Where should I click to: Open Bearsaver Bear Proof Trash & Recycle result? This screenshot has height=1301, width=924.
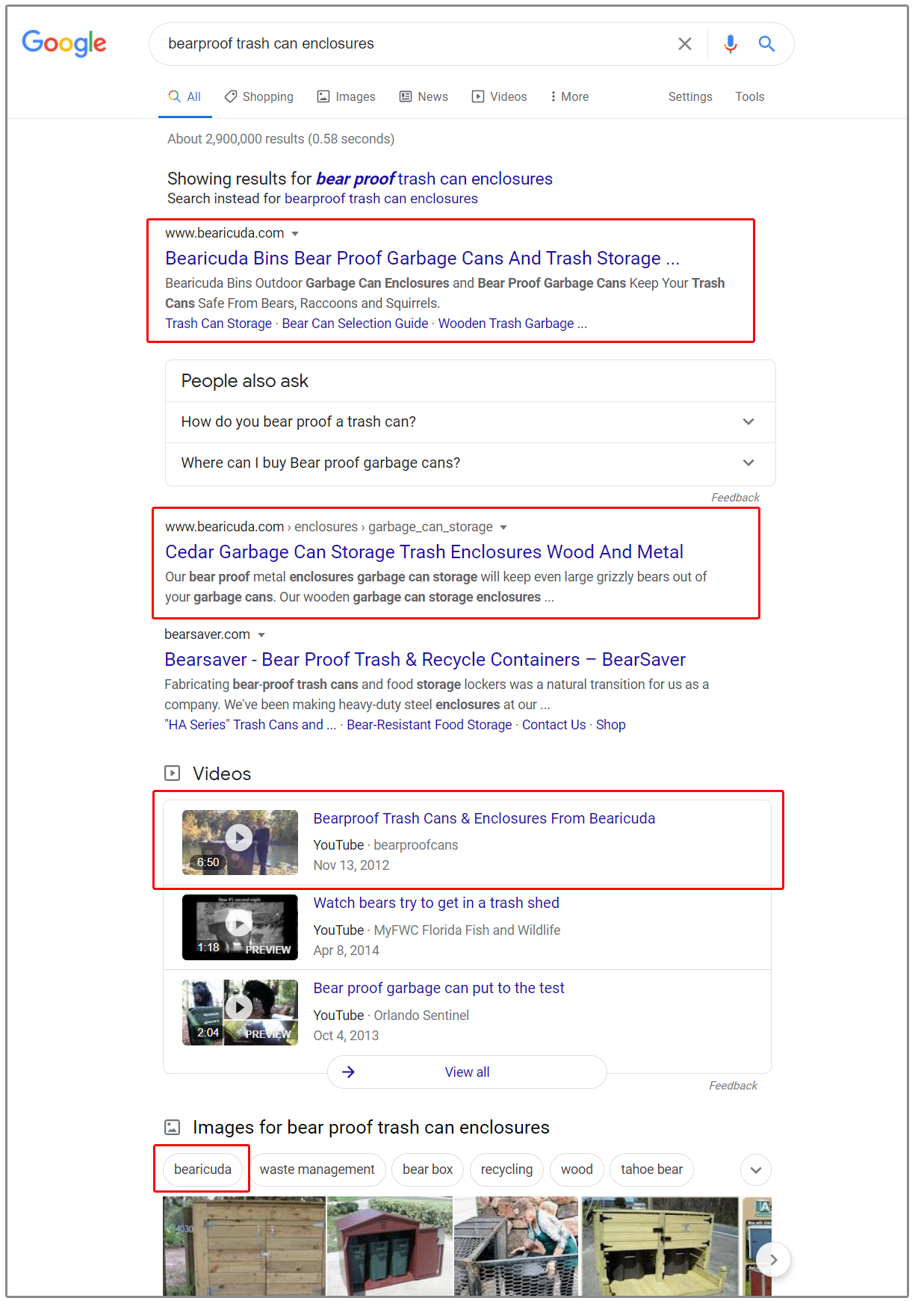coord(424,659)
